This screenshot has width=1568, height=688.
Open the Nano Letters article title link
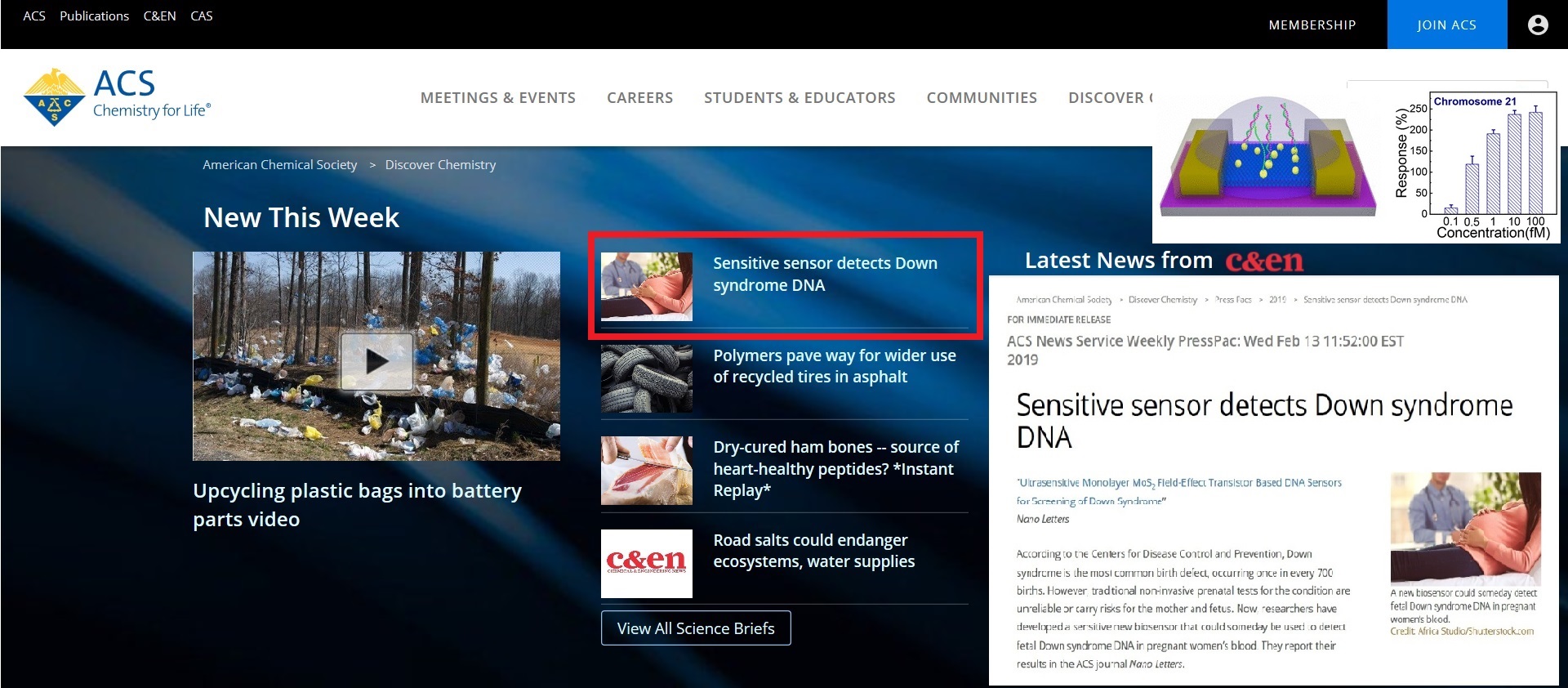[1178, 491]
